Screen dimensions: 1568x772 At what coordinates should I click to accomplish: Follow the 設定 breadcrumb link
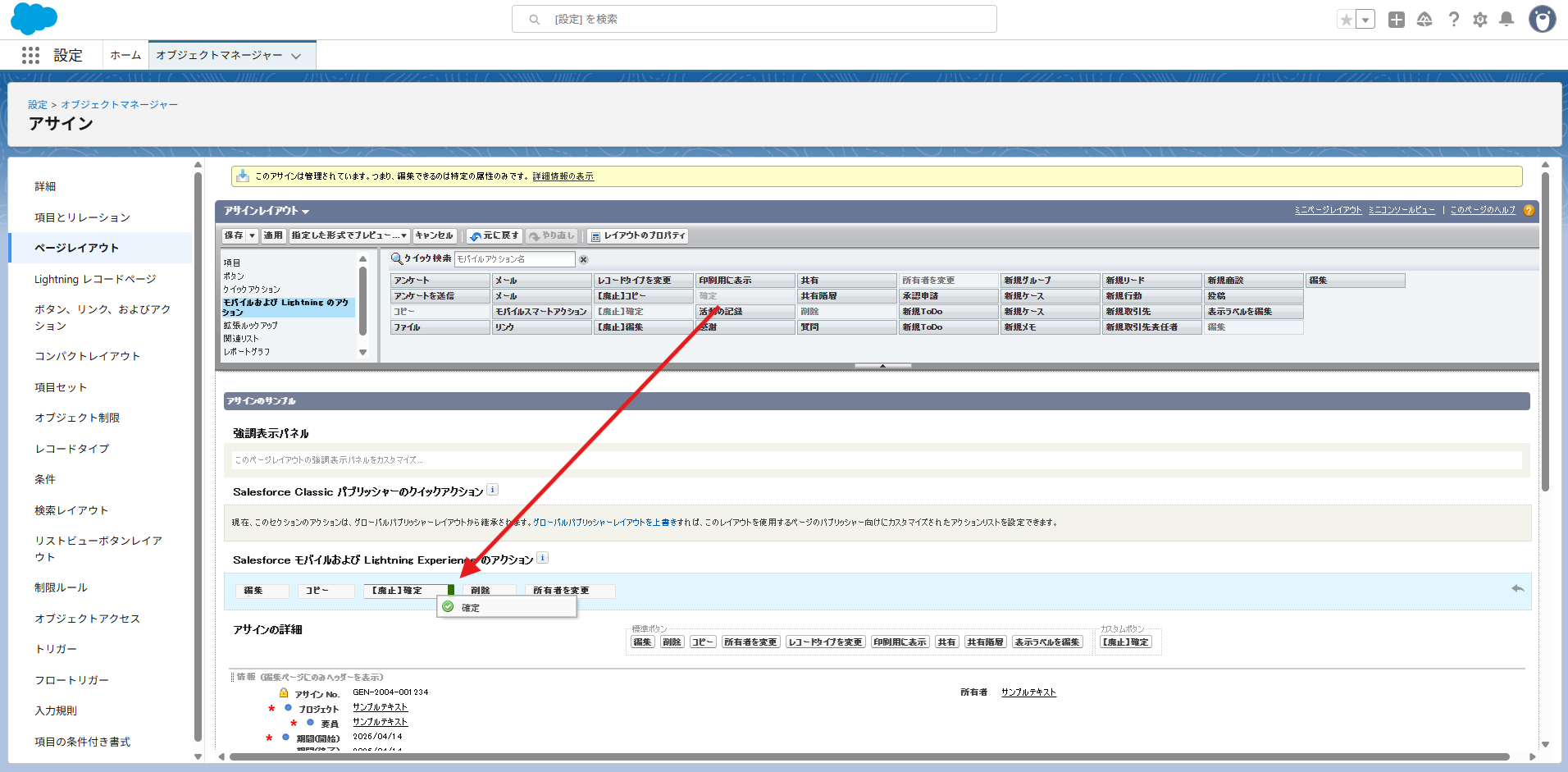[x=38, y=104]
